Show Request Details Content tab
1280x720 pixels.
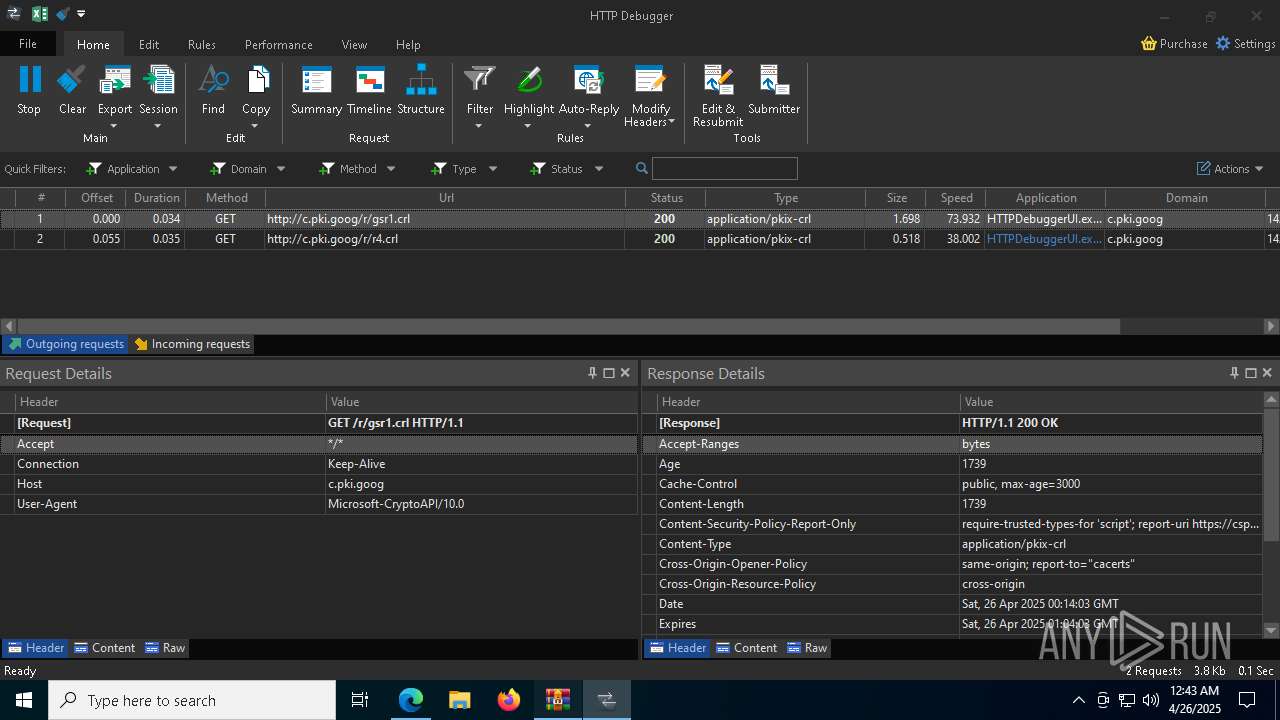[x=104, y=648]
